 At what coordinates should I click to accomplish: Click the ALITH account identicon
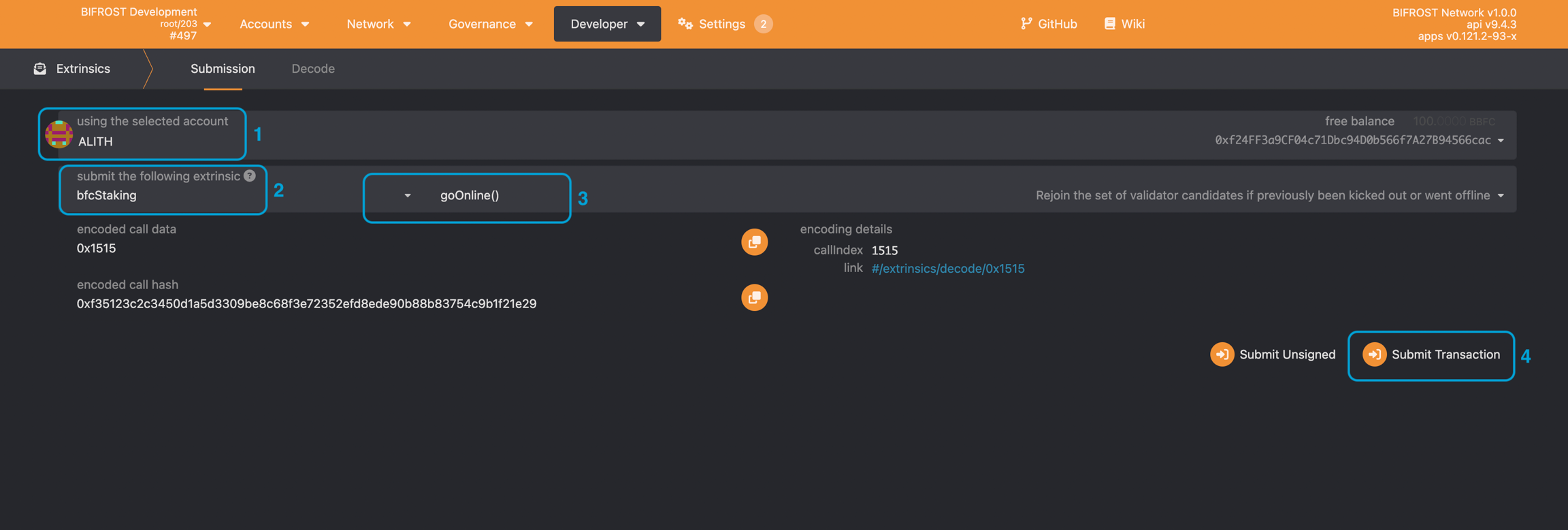tap(59, 134)
